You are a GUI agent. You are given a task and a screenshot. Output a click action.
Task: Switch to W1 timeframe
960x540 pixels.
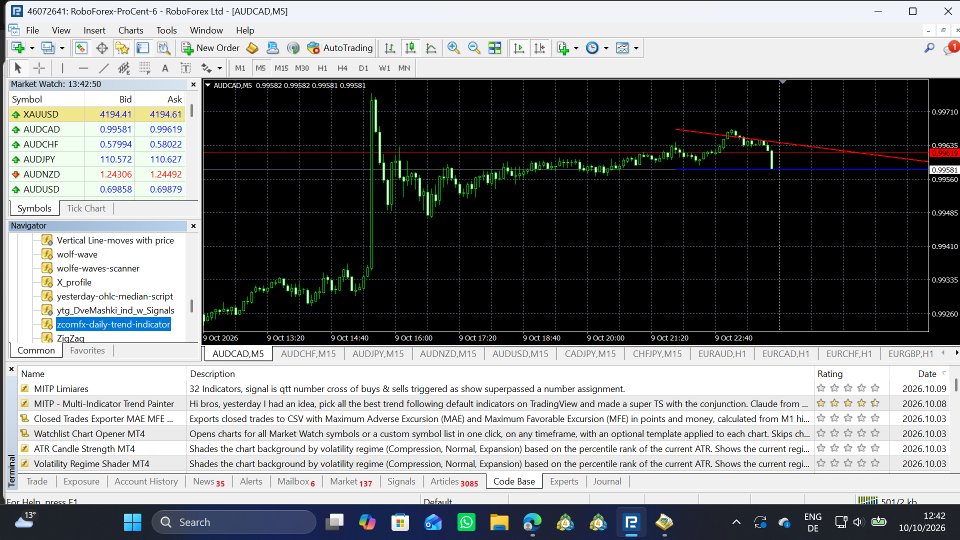[384, 68]
